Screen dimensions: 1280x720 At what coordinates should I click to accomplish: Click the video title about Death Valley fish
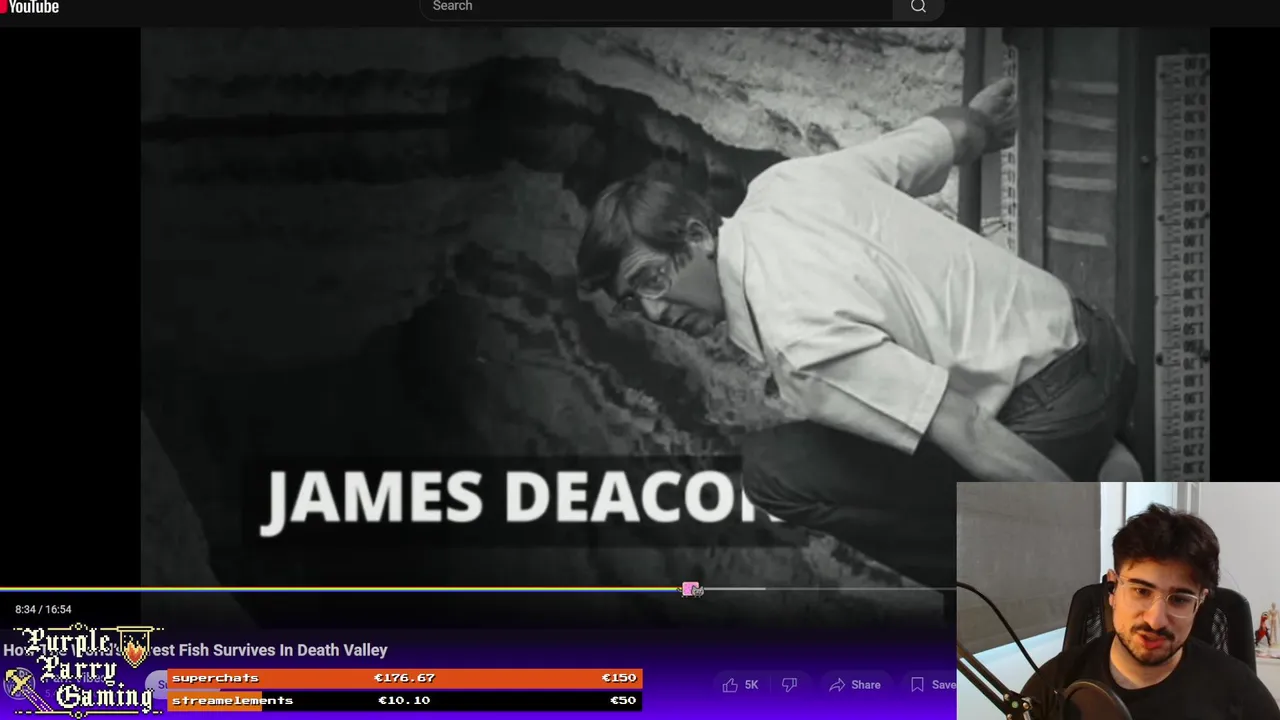195,650
